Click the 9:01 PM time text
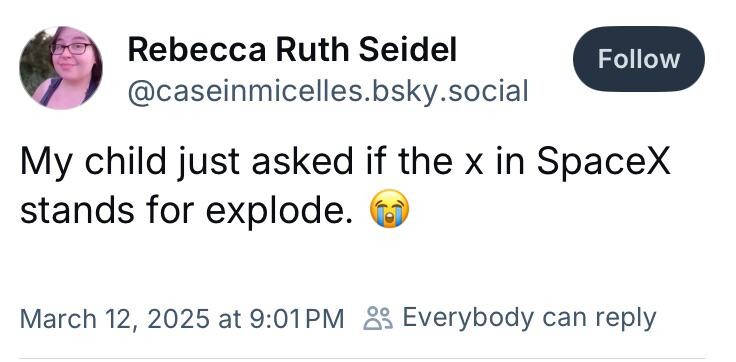736x362 pixels. pyautogui.click(x=297, y=319)
